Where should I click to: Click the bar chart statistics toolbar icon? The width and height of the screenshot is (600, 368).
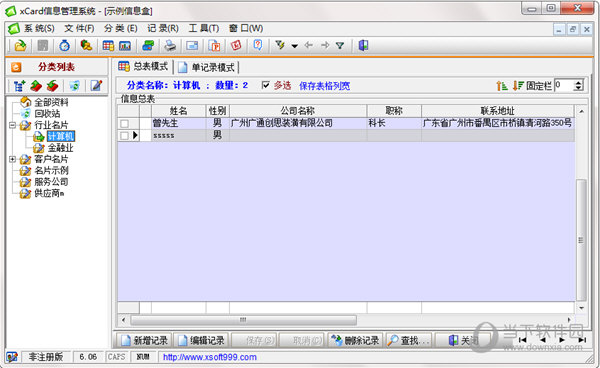(125, 46)
